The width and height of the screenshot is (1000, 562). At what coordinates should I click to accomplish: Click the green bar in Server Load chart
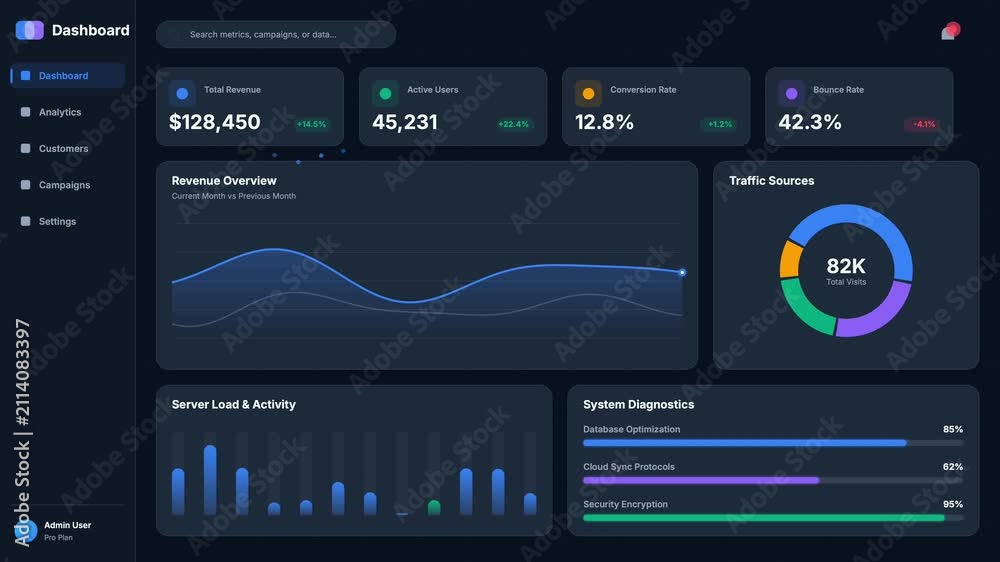434,507
